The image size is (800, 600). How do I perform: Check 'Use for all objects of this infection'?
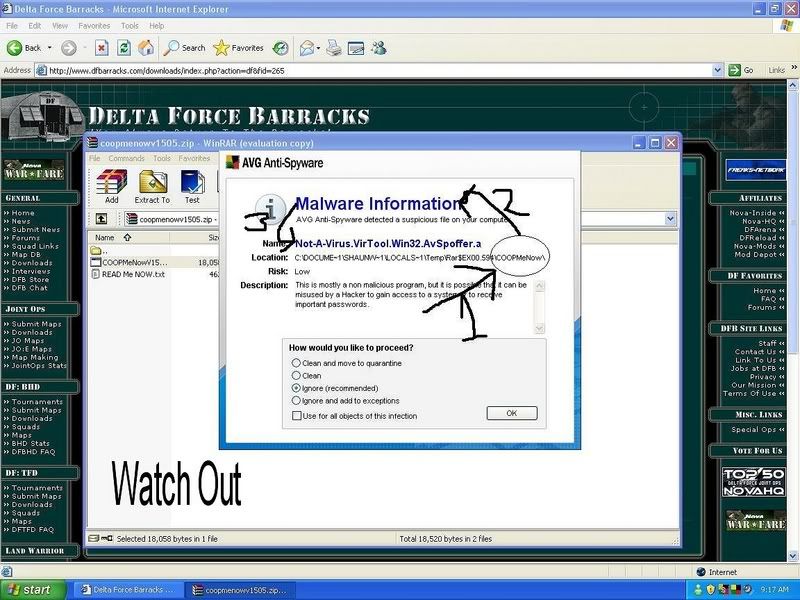(x=296, y=415)
